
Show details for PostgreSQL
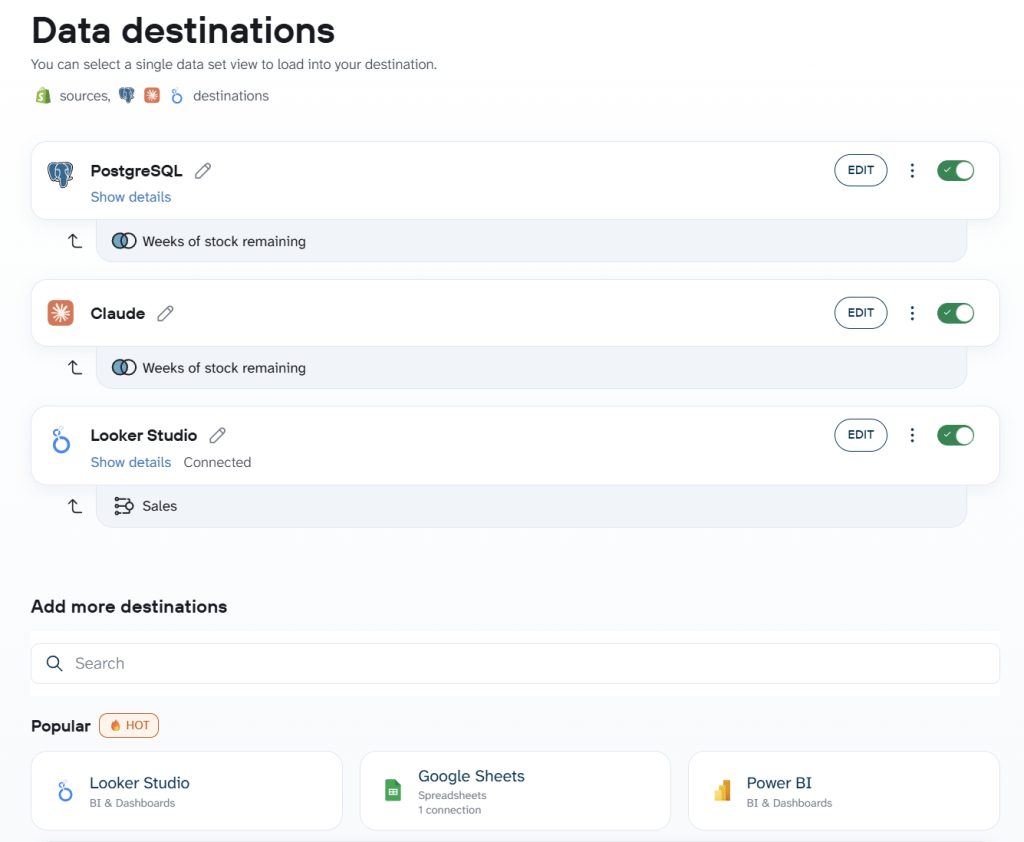coord(131,197)
